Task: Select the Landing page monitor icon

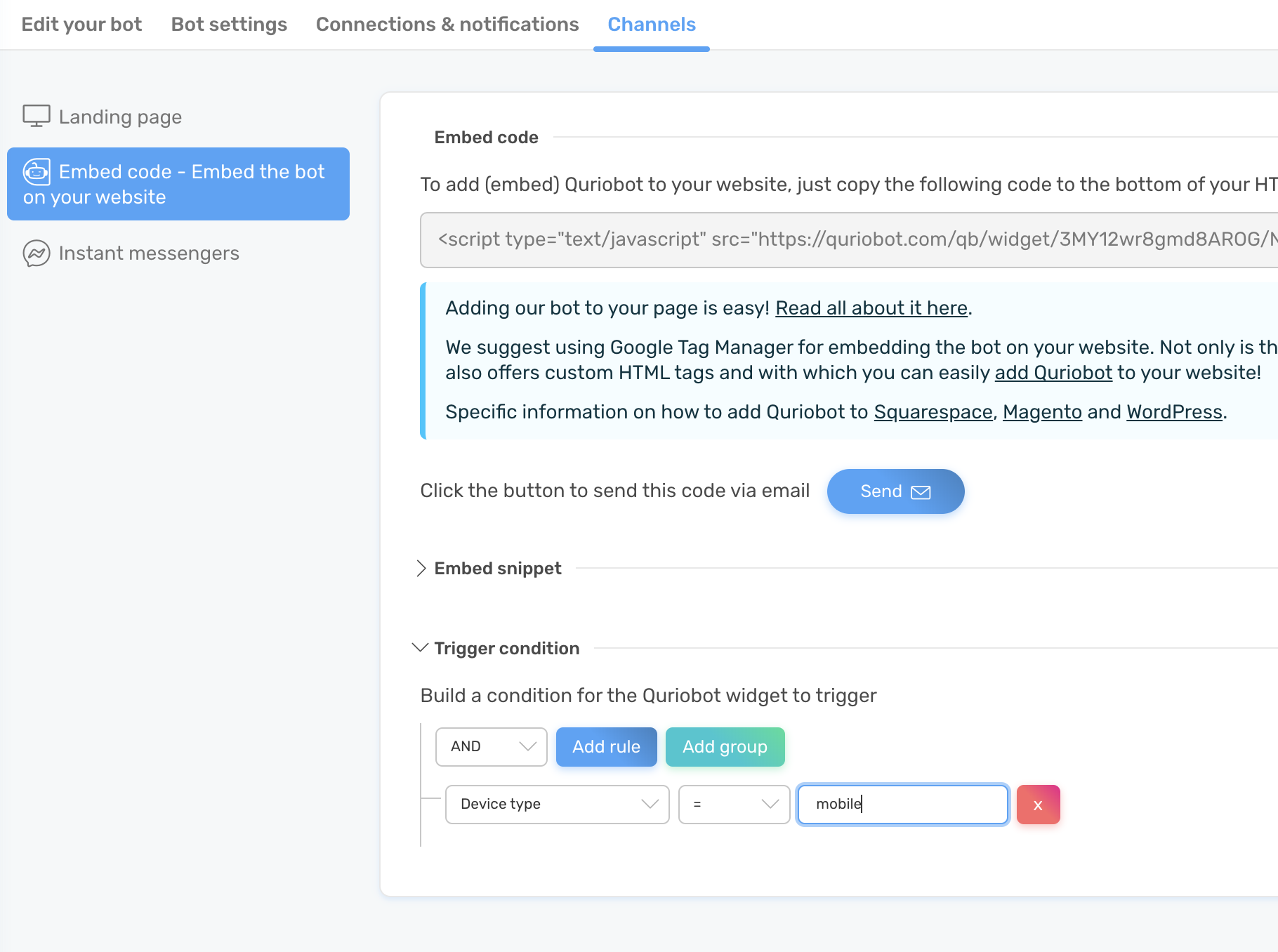Action: click(36, 115)
